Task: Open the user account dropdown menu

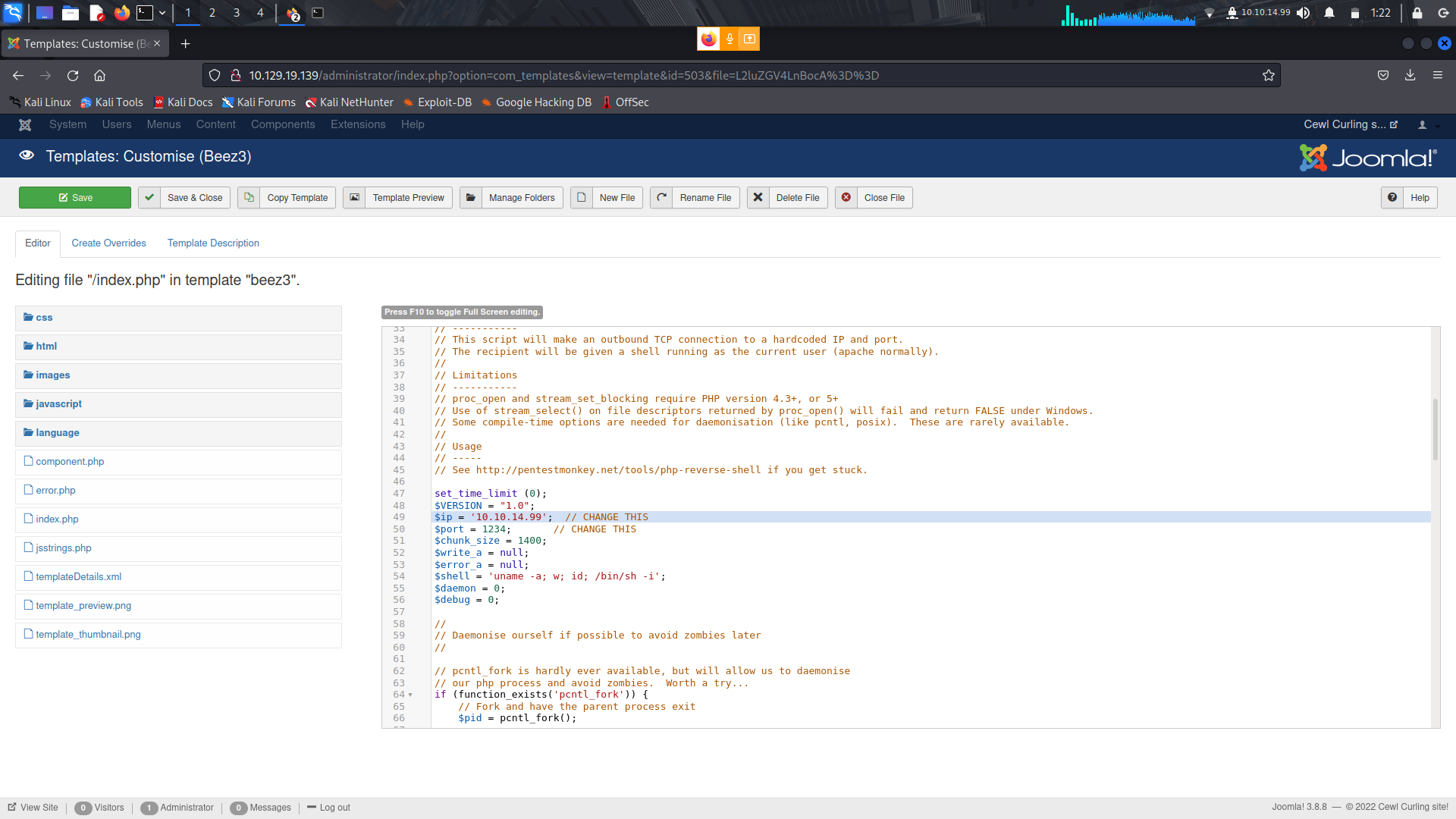Action: click(x=1427, y=125)
